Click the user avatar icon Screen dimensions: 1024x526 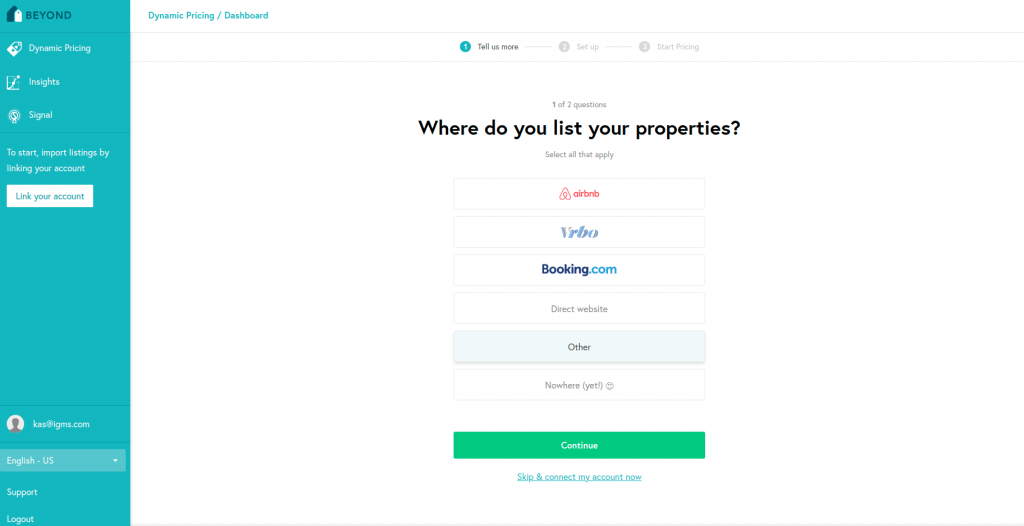point(15,424)
